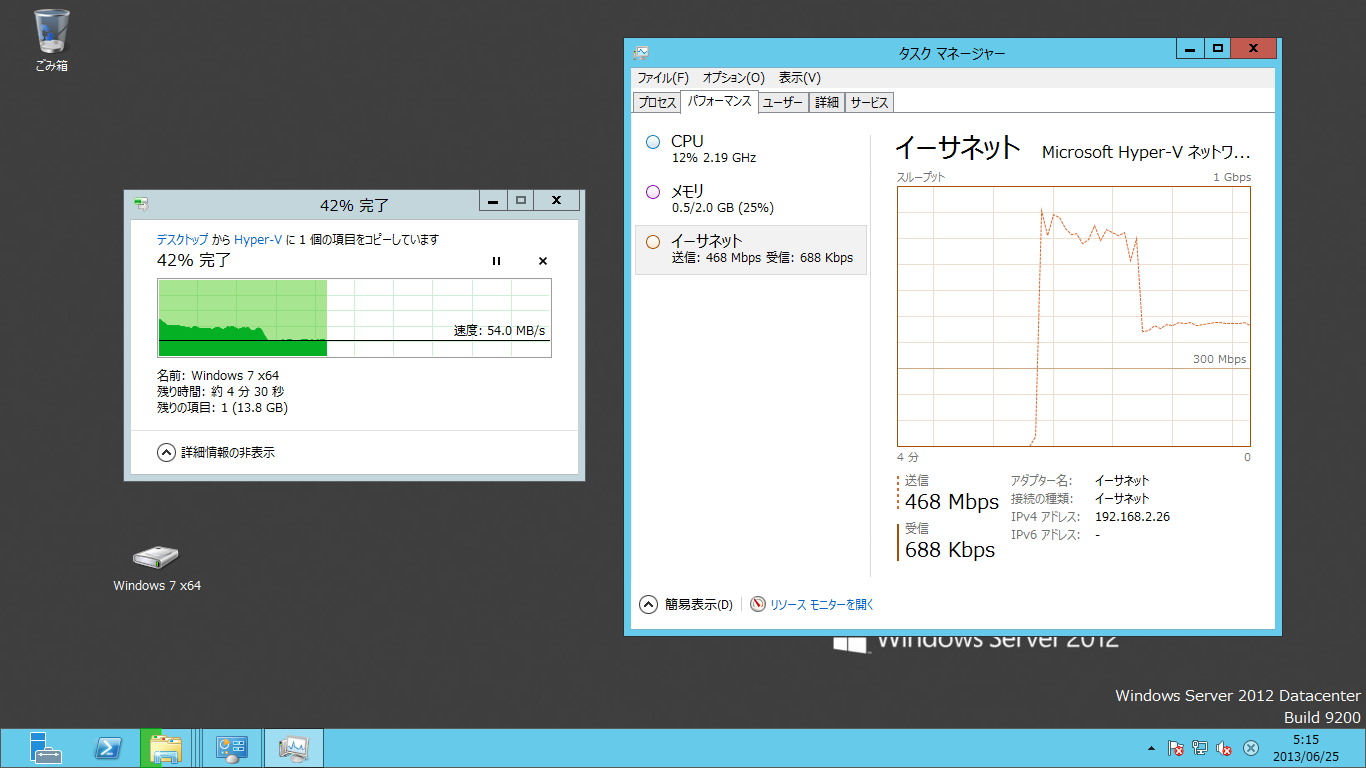Click the copy dialog title bar icon

(x=141, y=204)
